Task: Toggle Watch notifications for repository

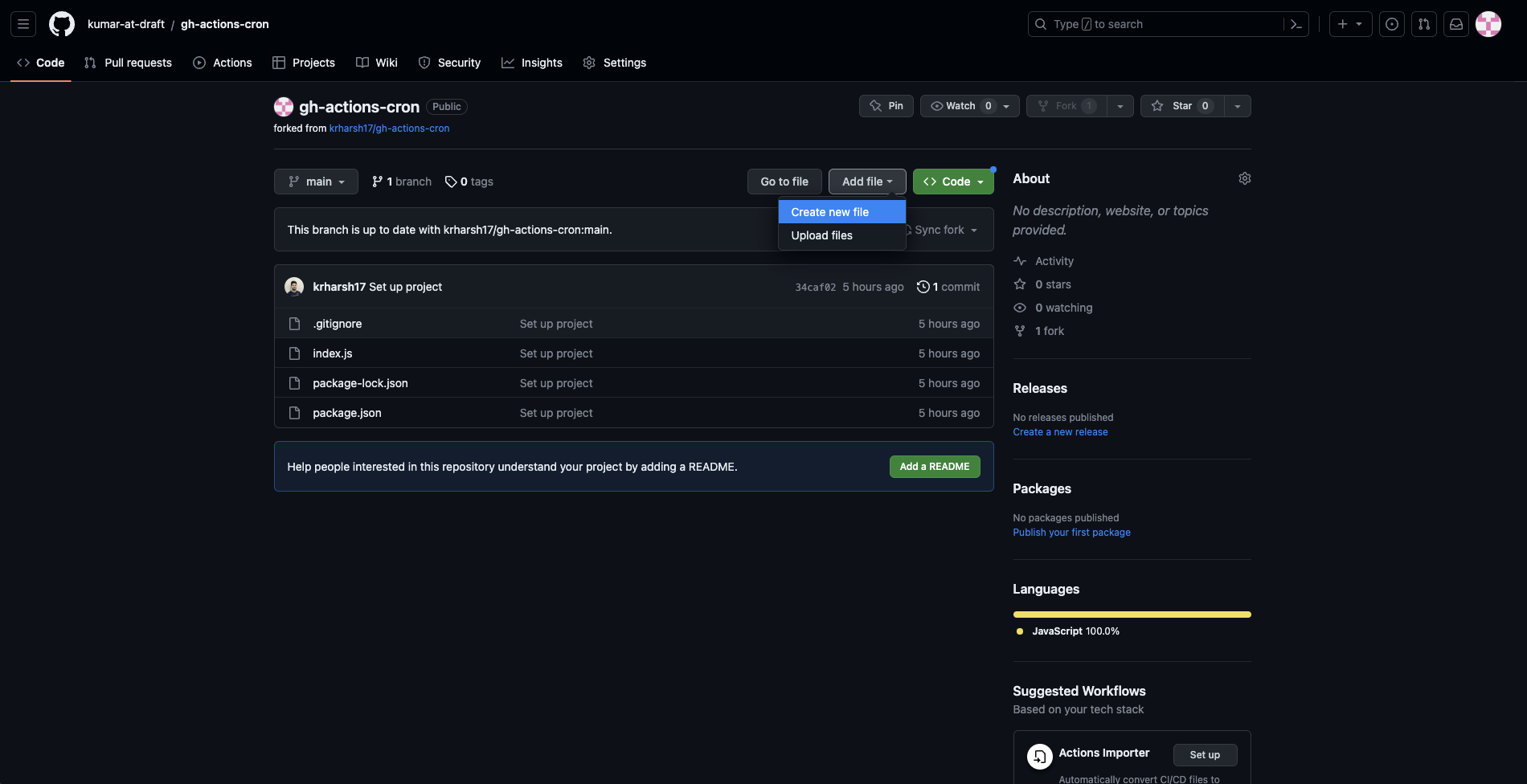Action: click(960, 106)
